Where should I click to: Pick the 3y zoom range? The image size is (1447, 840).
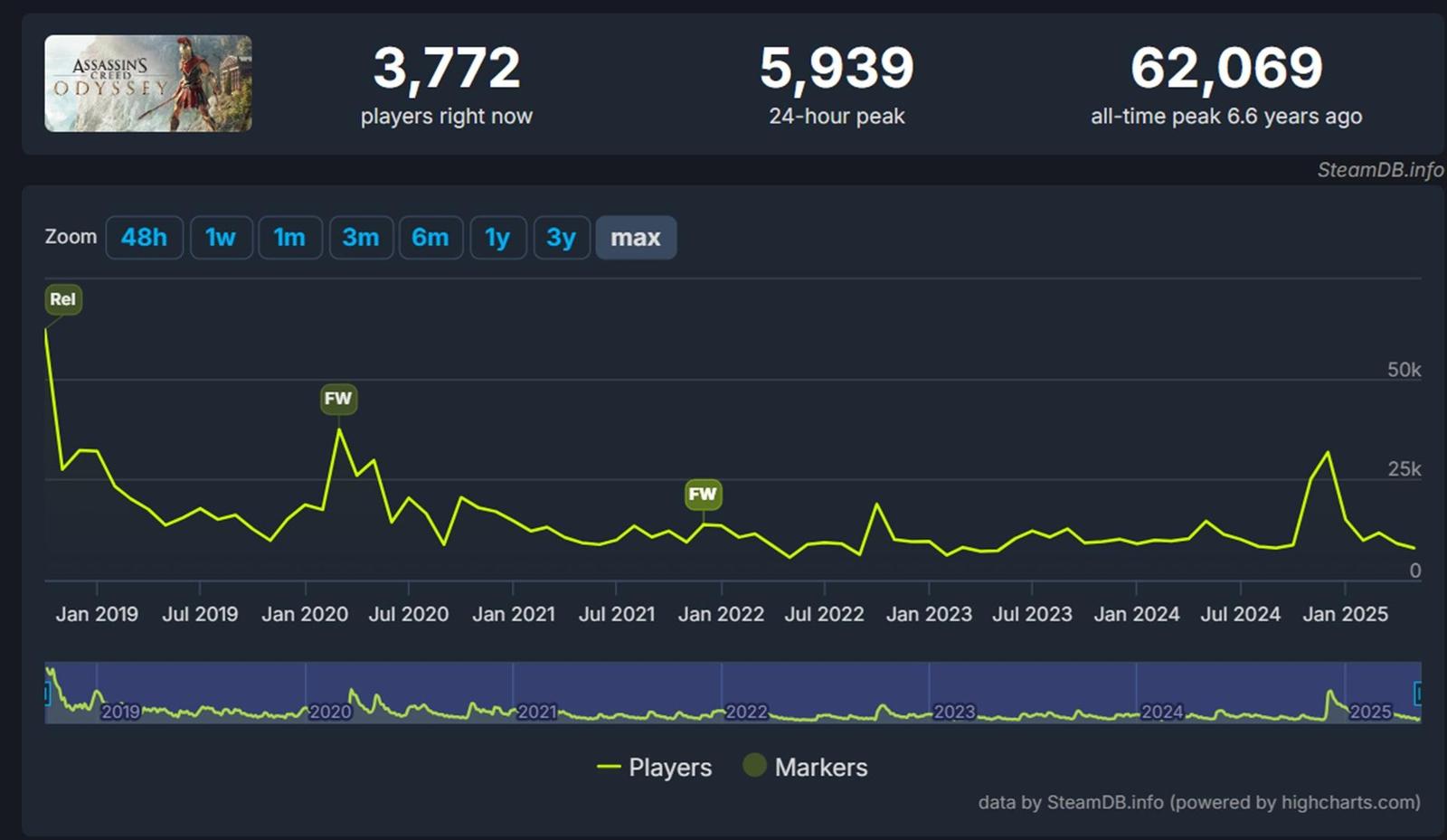(561, 238)
